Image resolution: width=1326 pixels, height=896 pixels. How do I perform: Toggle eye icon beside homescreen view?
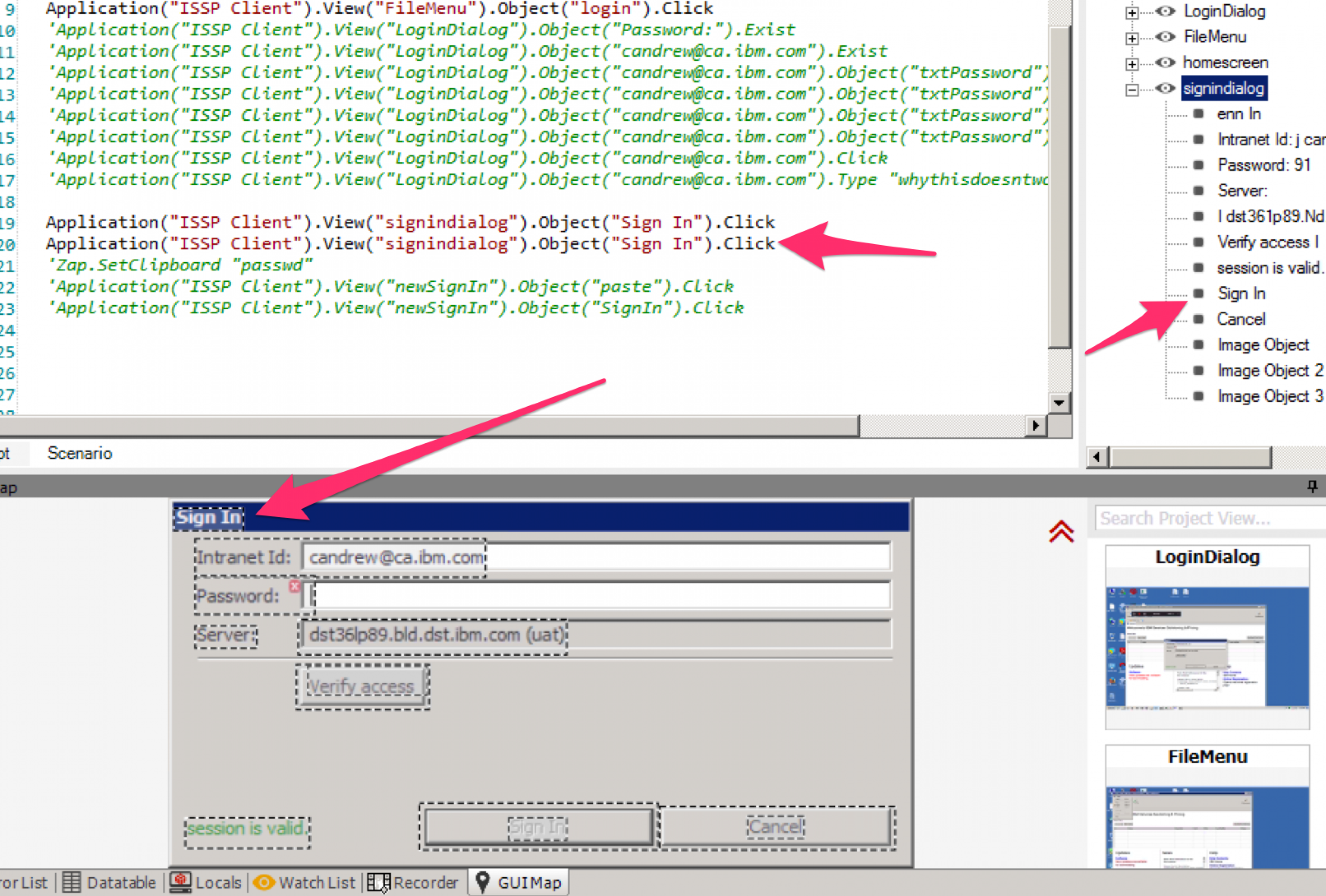pos(1165,63)
